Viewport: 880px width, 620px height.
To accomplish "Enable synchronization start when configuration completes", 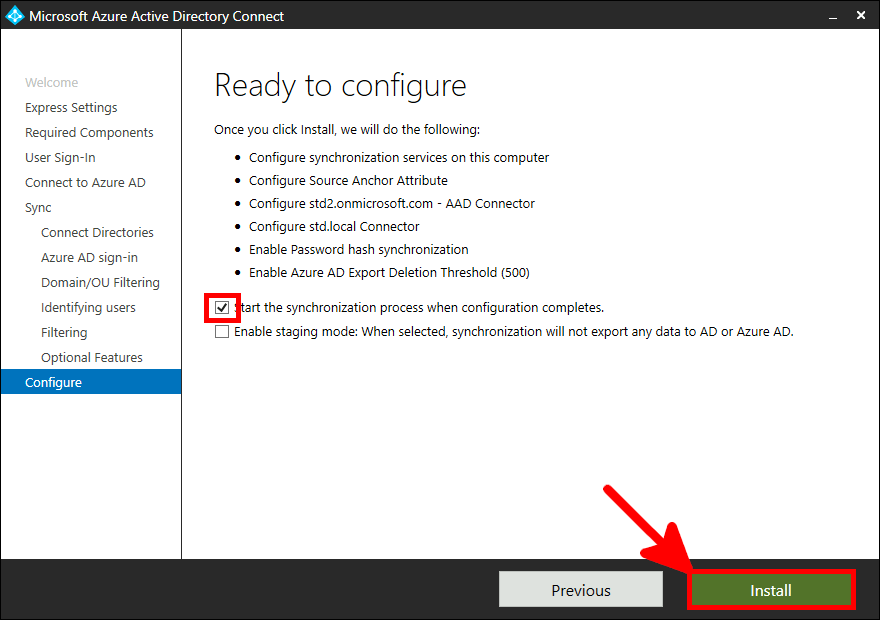I will coord(222,307).
